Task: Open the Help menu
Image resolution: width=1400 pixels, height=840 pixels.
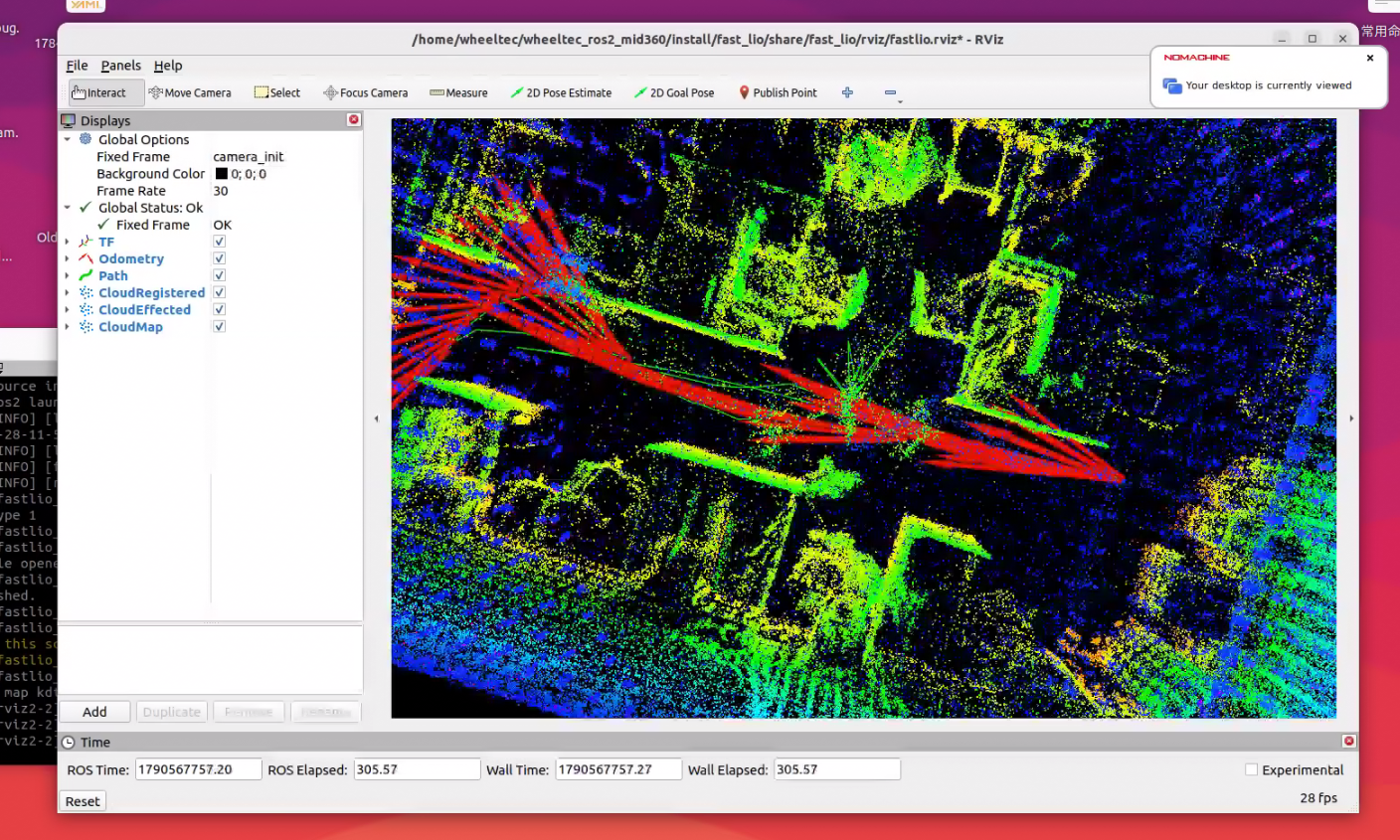Action: (x=168, y=66)
